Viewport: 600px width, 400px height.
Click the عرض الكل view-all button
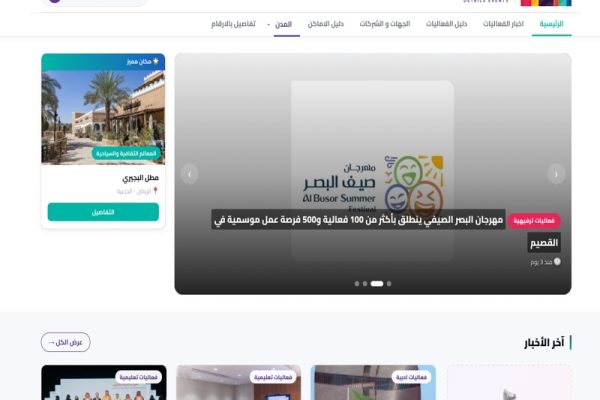(x=65, y=342)
